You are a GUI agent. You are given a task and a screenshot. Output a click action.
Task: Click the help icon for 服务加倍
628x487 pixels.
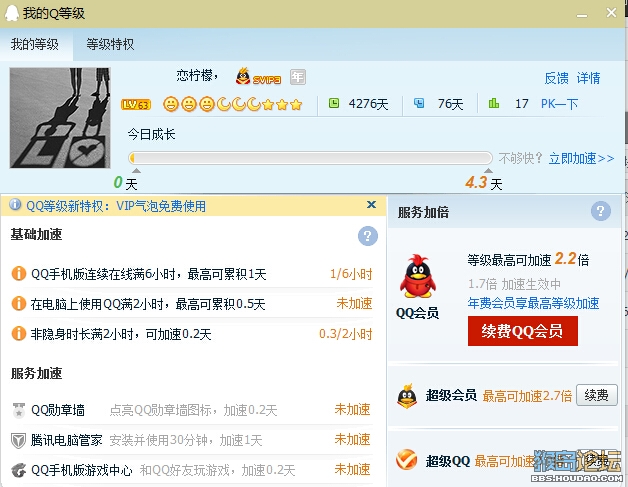[601, 211]
